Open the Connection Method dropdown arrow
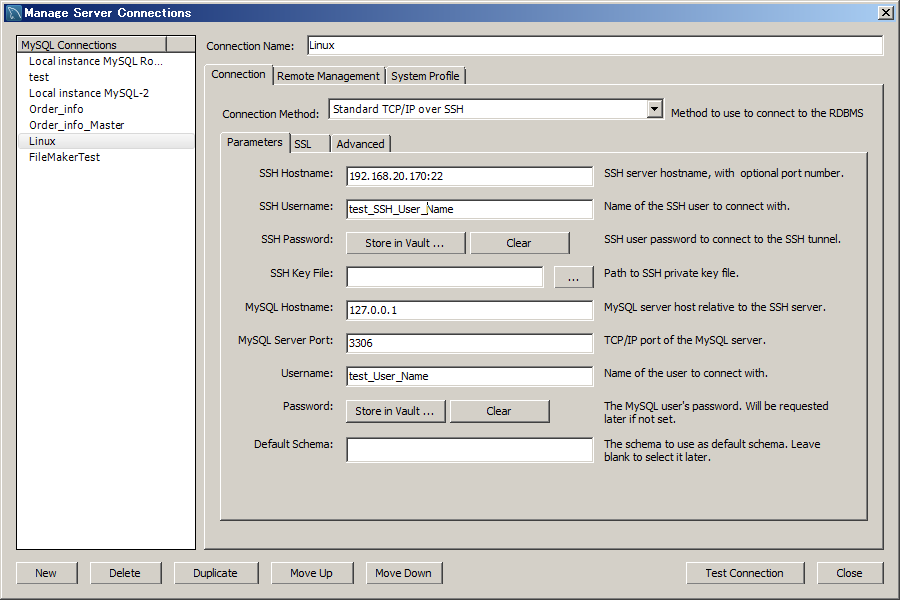The image size is (900, 600). pos(654,109)
